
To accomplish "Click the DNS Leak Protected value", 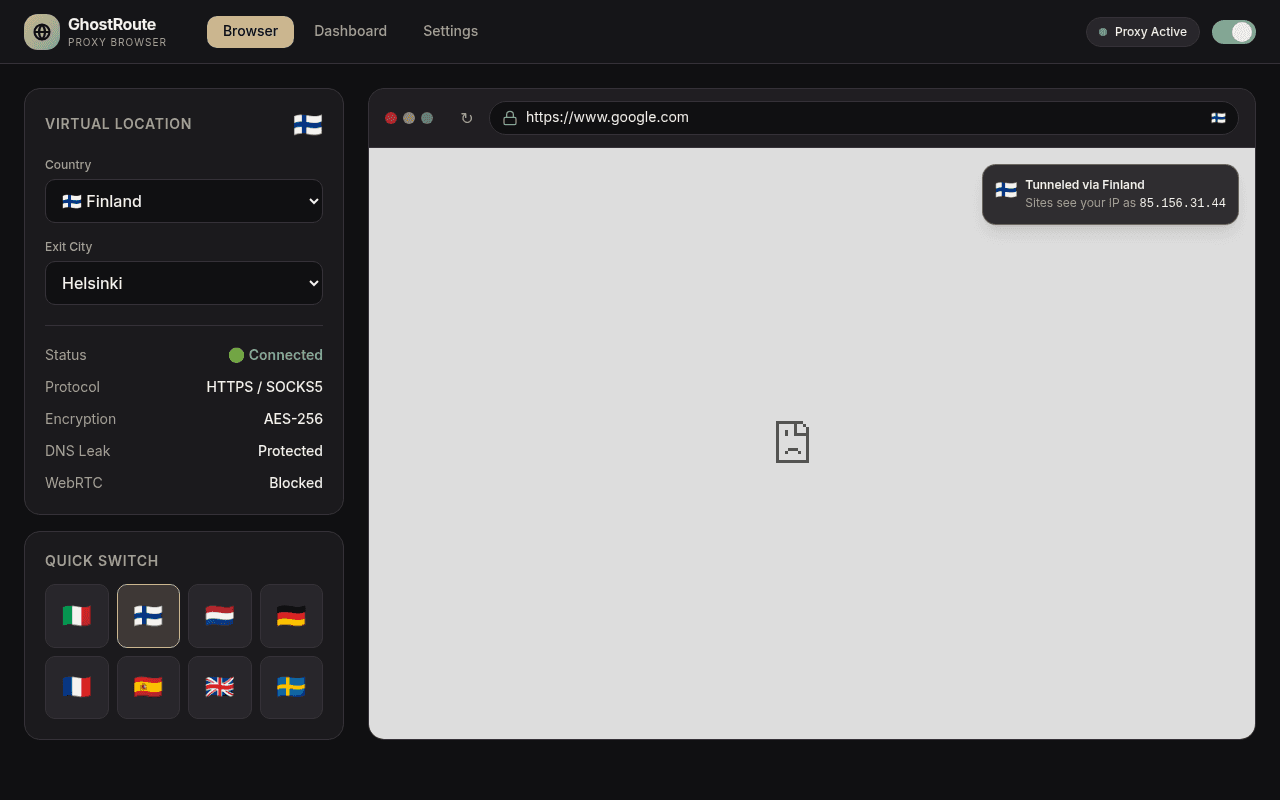I will click(x=290, y=451).
